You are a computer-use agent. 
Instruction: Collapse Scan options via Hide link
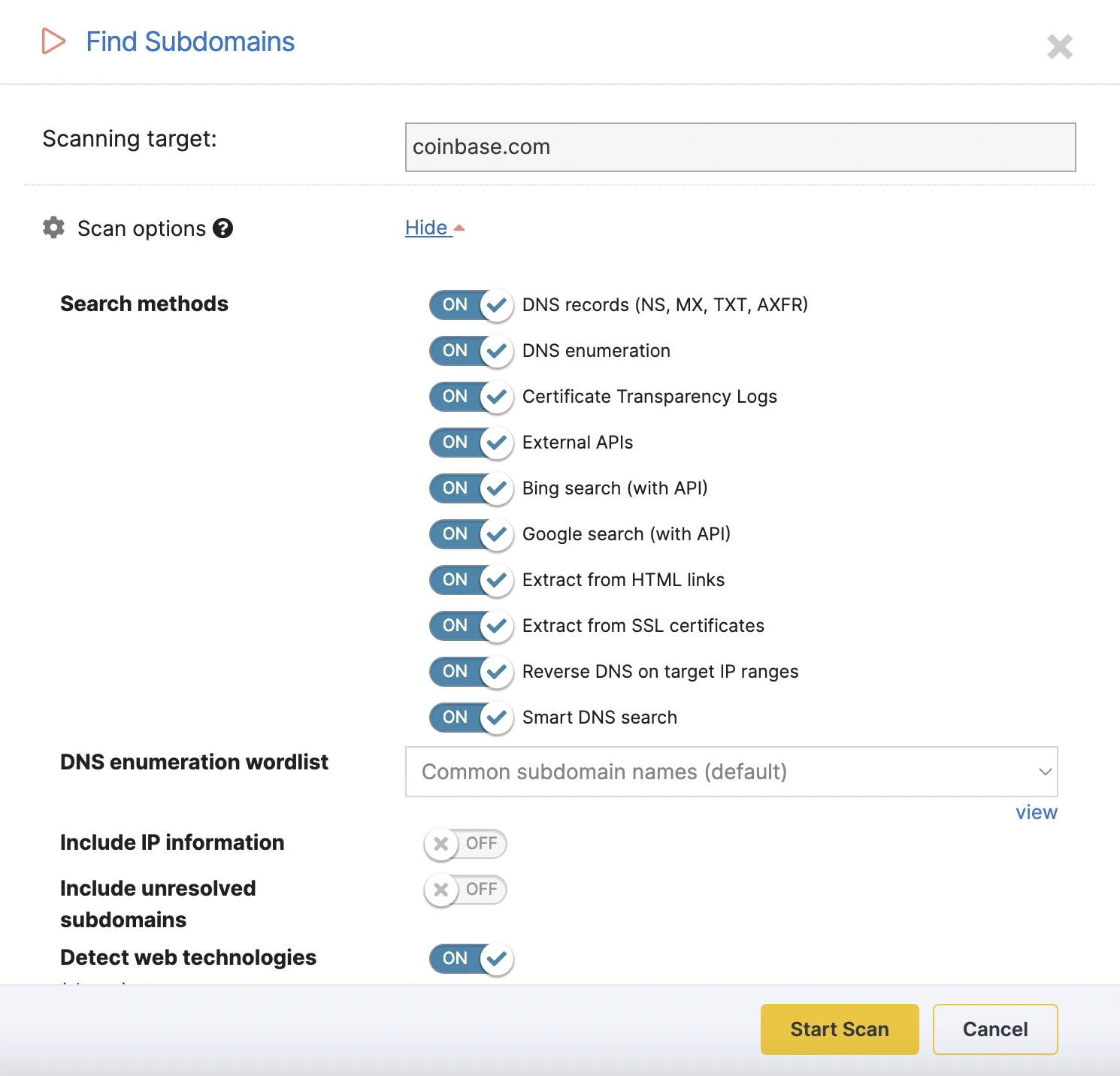click(428, 228)
